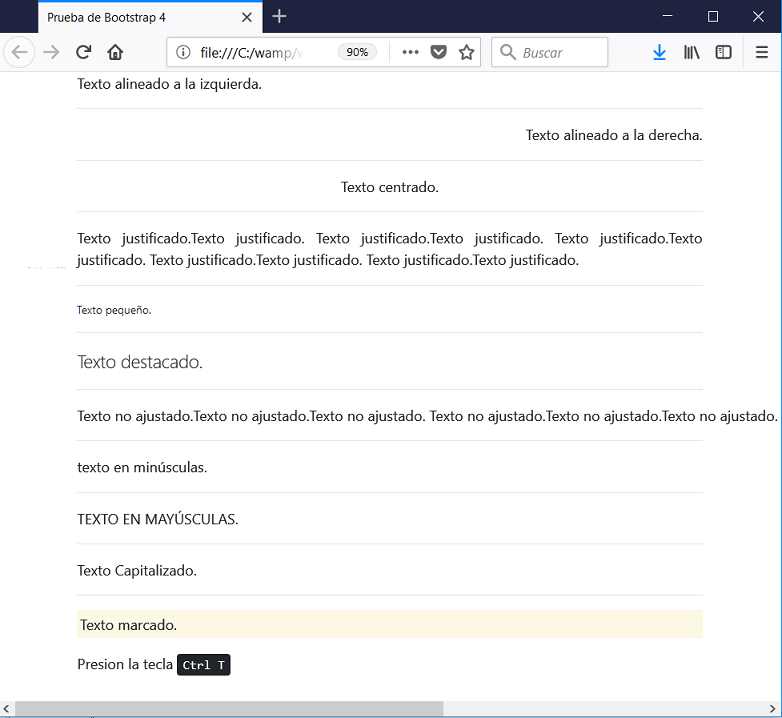This screenshot has height=718, width=782.
Task: Click the 'Texto justificado' paragraph
Action: [x=390, y=249]
